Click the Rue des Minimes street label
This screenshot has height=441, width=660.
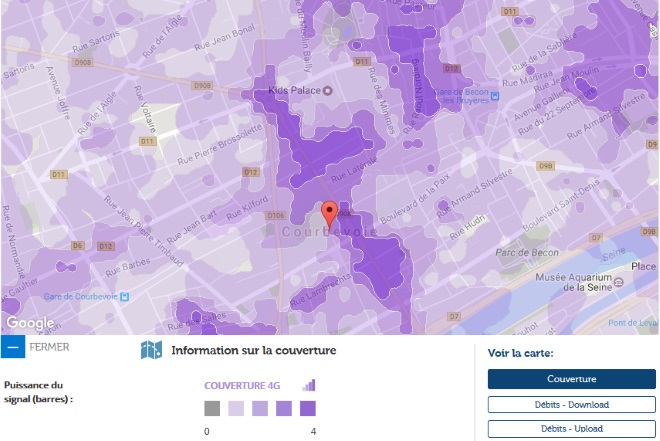(381, 101)
